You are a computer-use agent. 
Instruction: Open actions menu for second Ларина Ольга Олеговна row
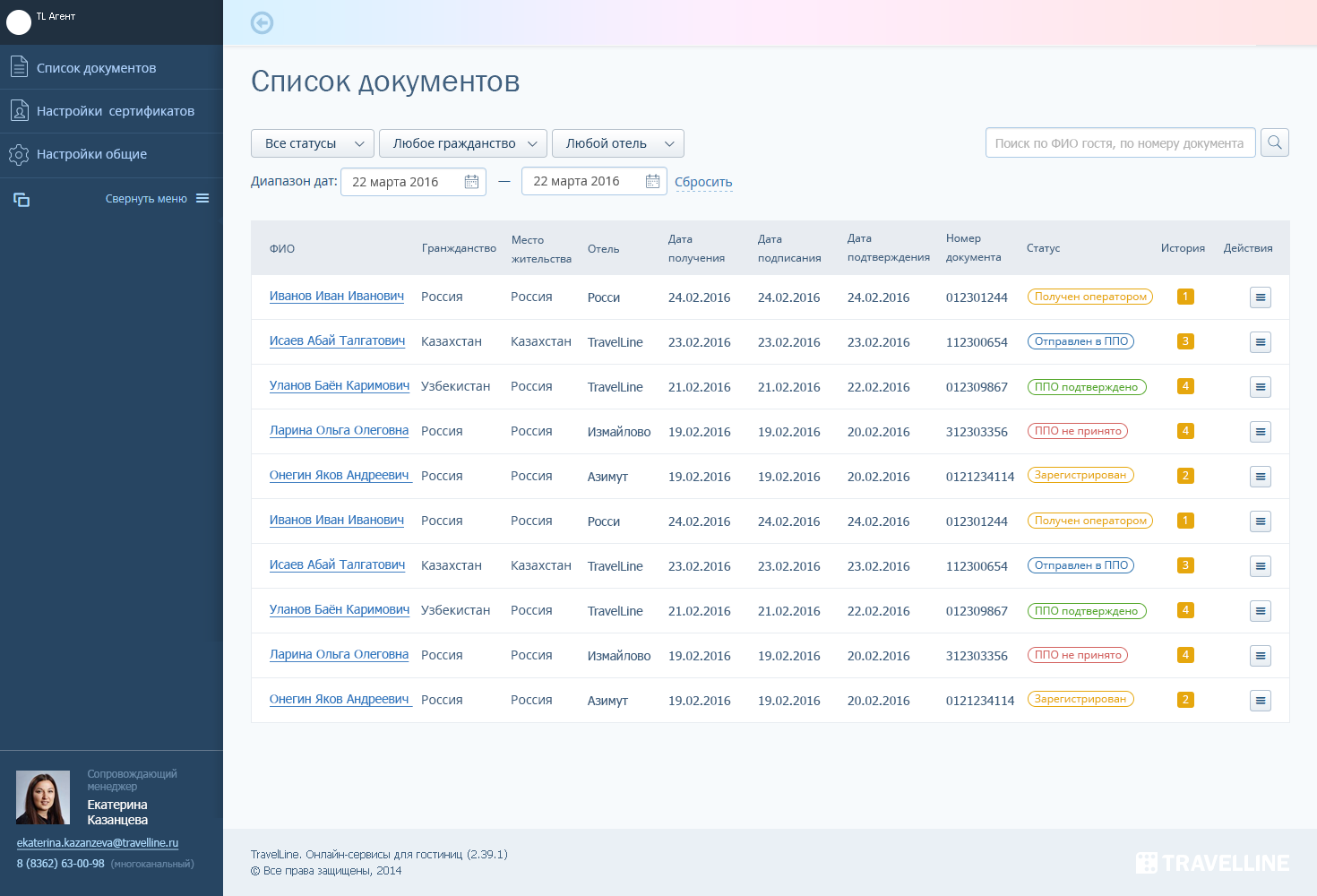1260,656
